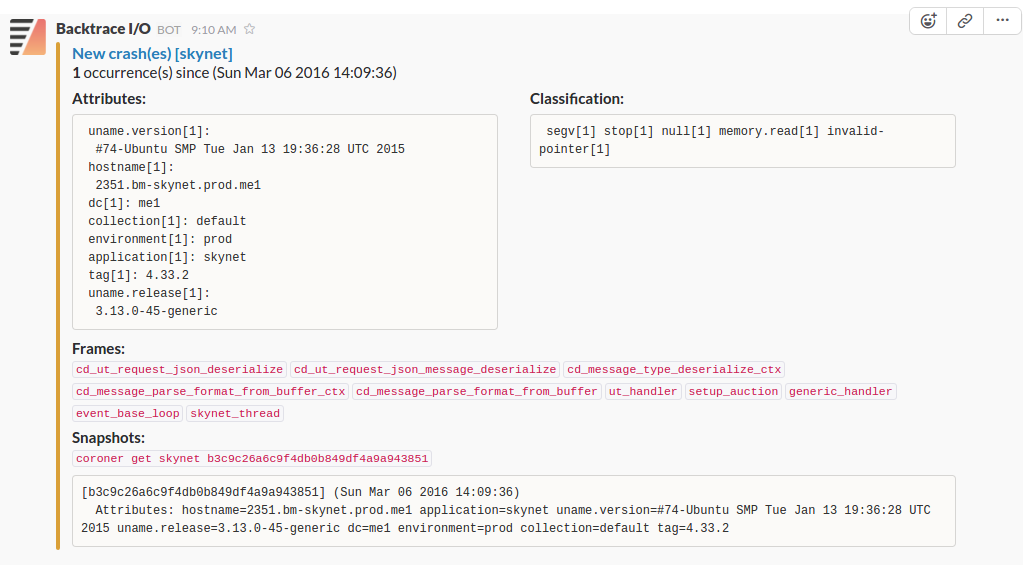Click the Backtrace I/O sender name
The width and height of the screenshot is (1026, 568).
pos(103,29)
